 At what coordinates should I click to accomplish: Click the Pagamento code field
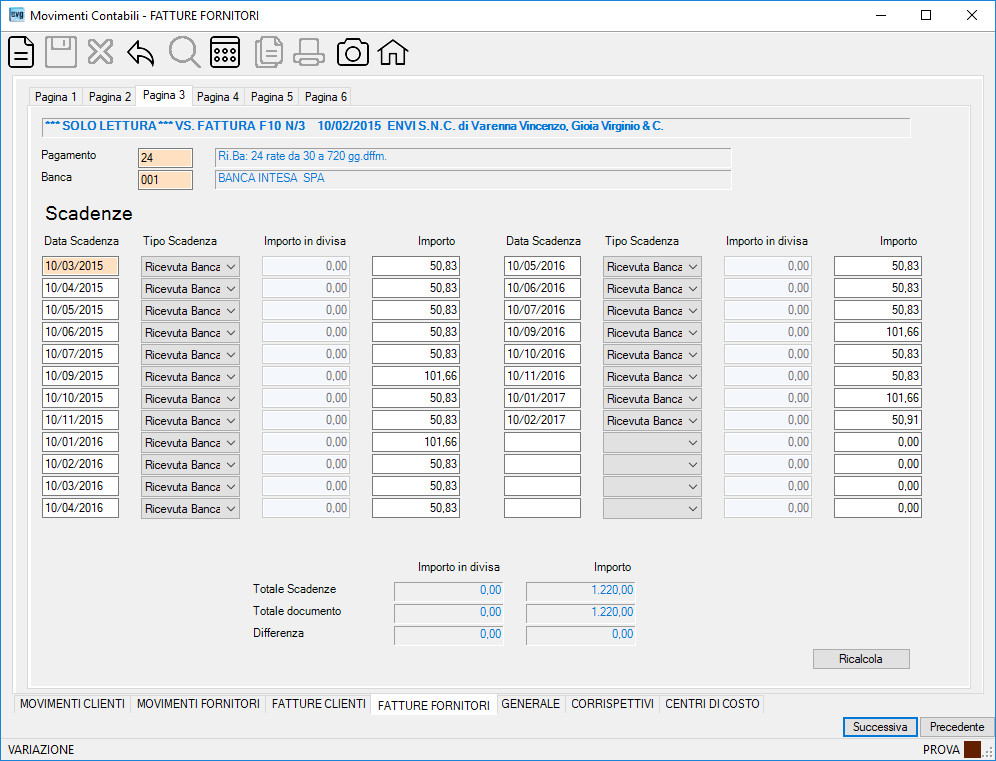pos(165,158)
